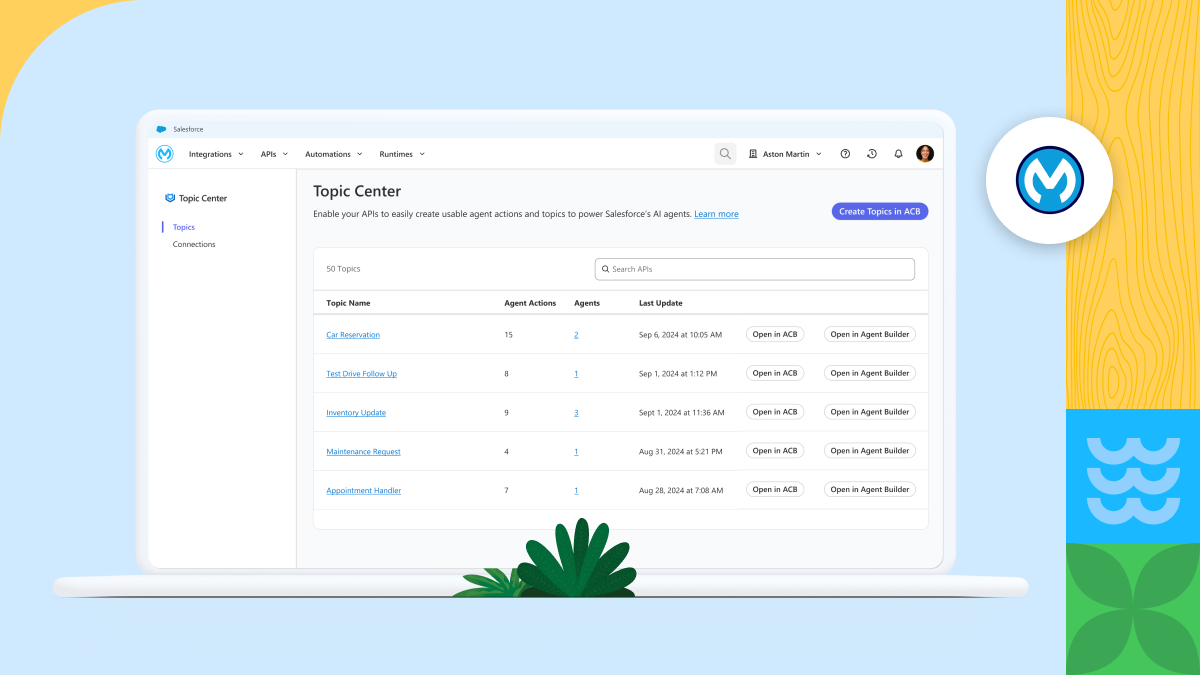Open Inventory Update in Agent Builder
1200x675 pixels.
(x=869, y=411)
